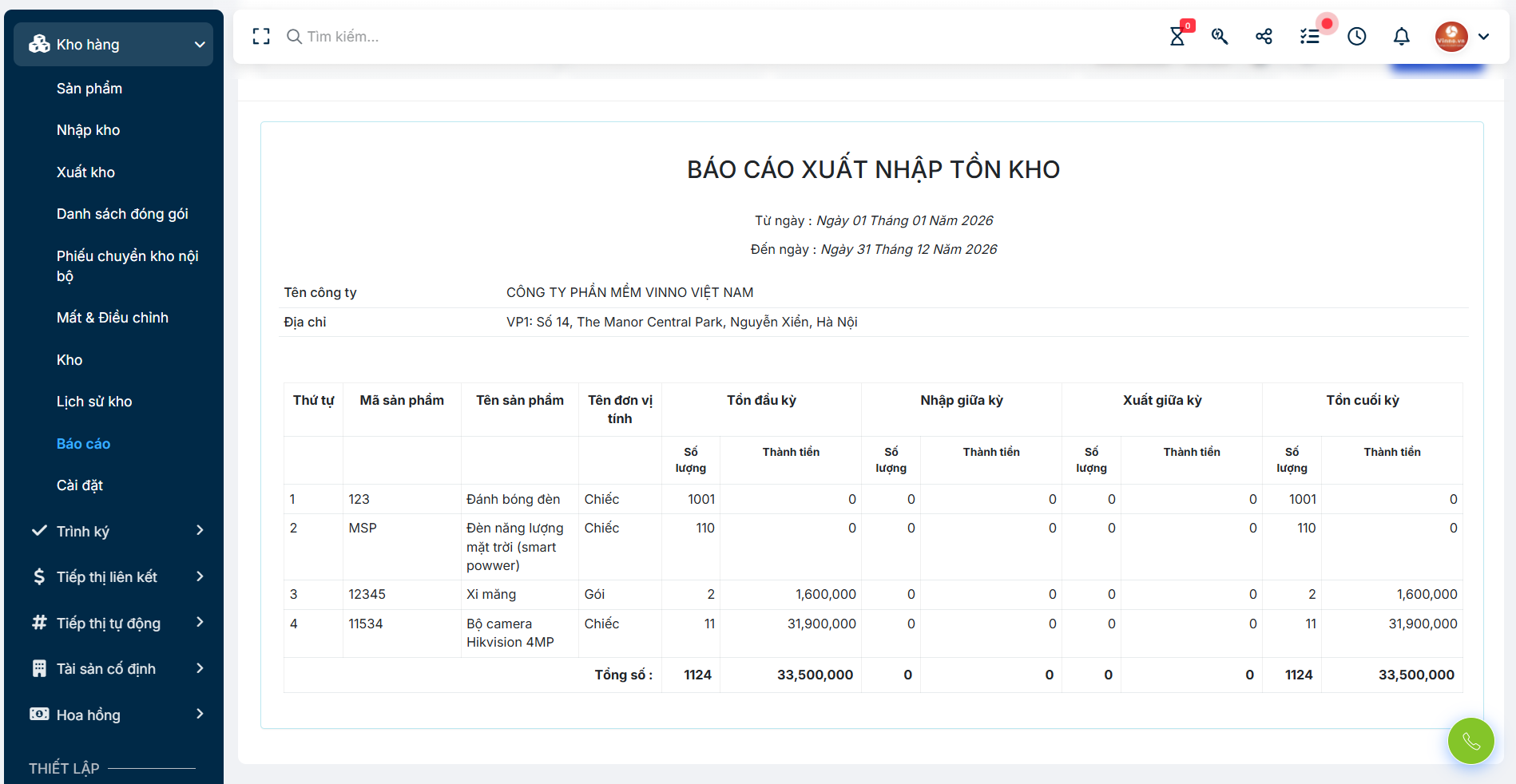
Task: Click product code 12345
Action: pyautogui.click(x=367, y=594)
